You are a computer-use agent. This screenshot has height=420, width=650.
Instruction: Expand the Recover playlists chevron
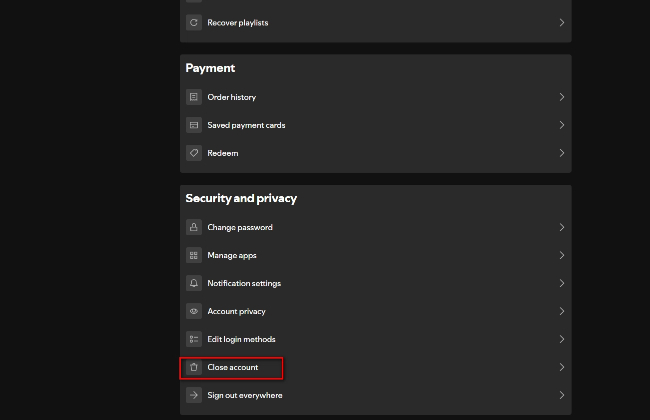(x=562, y=23)
